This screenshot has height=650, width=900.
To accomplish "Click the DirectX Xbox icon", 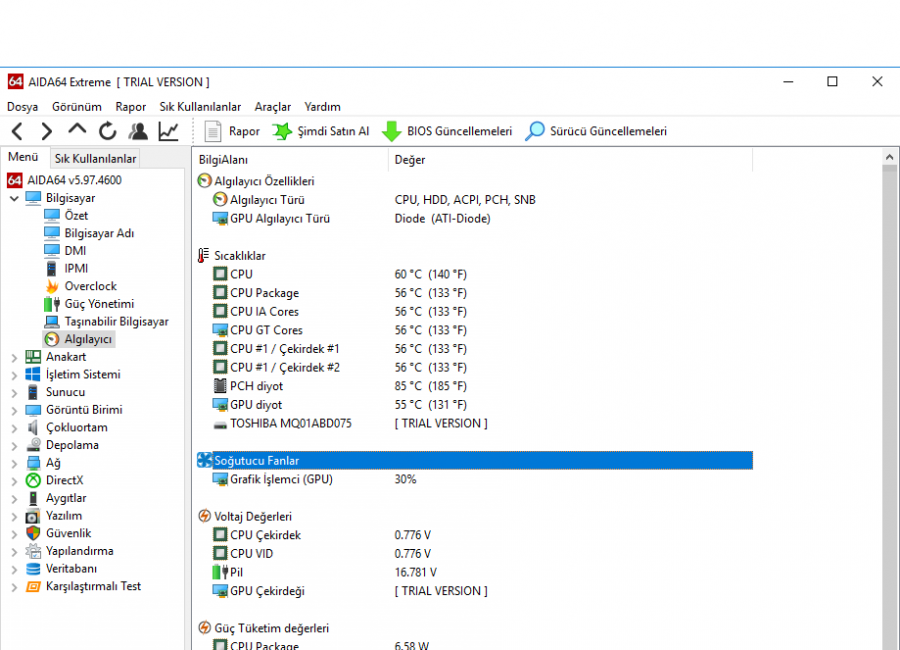I will point(33,481).
